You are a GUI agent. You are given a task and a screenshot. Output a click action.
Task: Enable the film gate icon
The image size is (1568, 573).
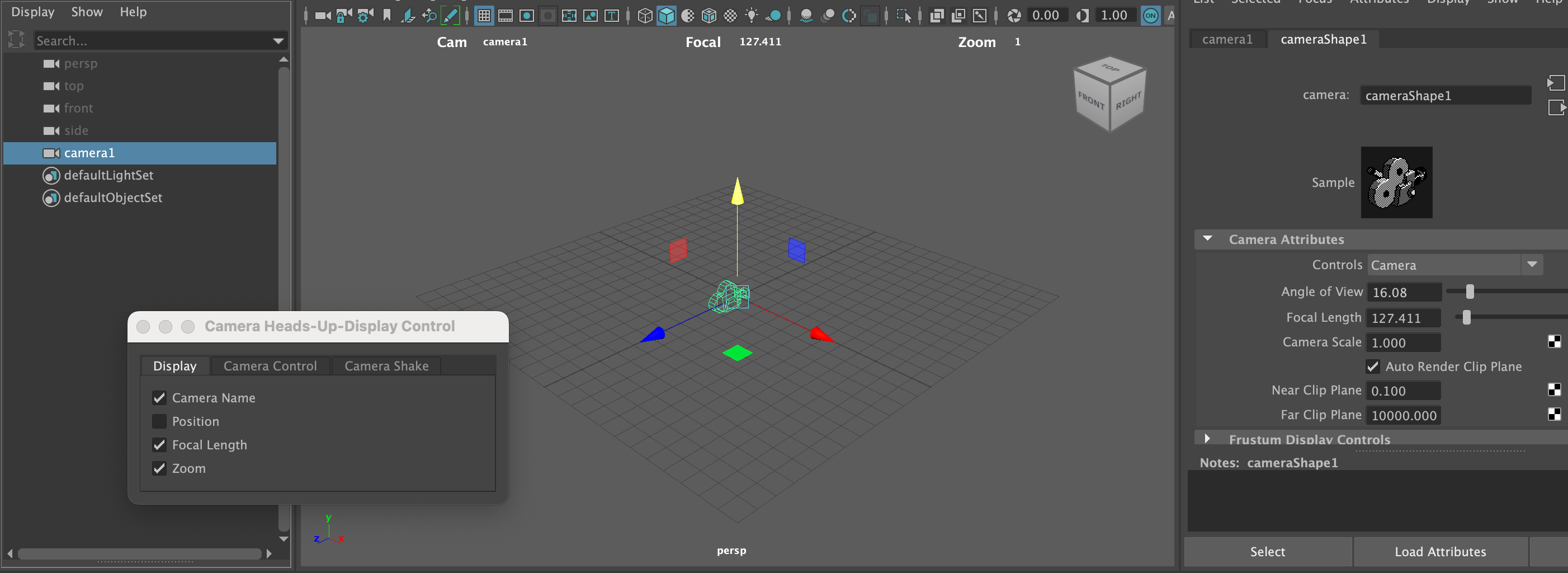505,16
